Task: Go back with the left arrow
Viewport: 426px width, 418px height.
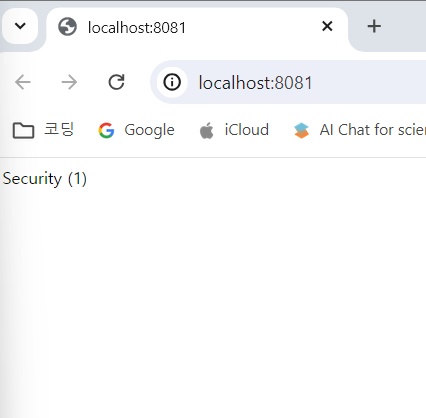Action: pyautogui.click(x=23, y=82)
